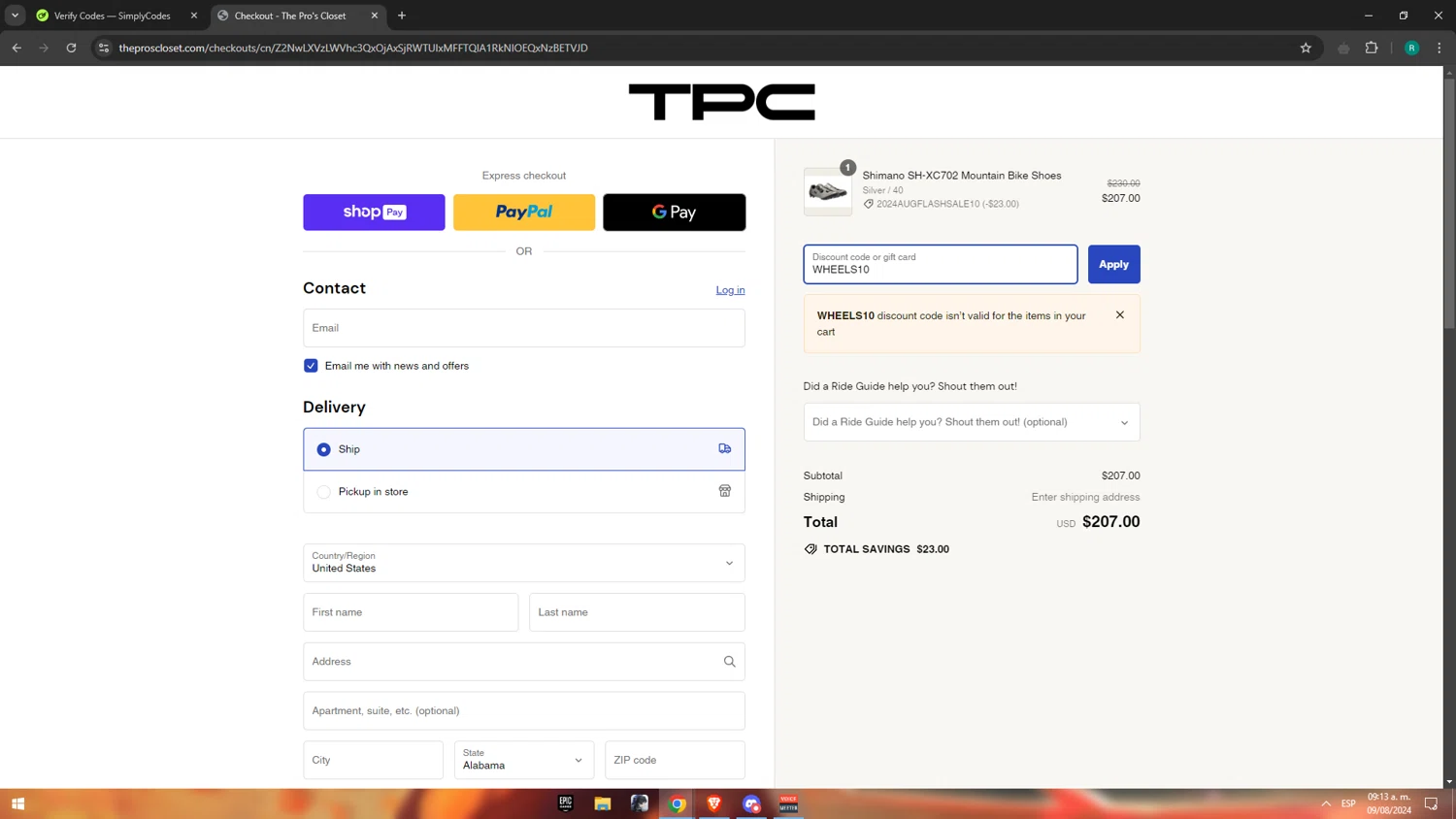Click the Enter shipping address text
The width and height of the screenshot is (1456, 819).
(1085, 497)
